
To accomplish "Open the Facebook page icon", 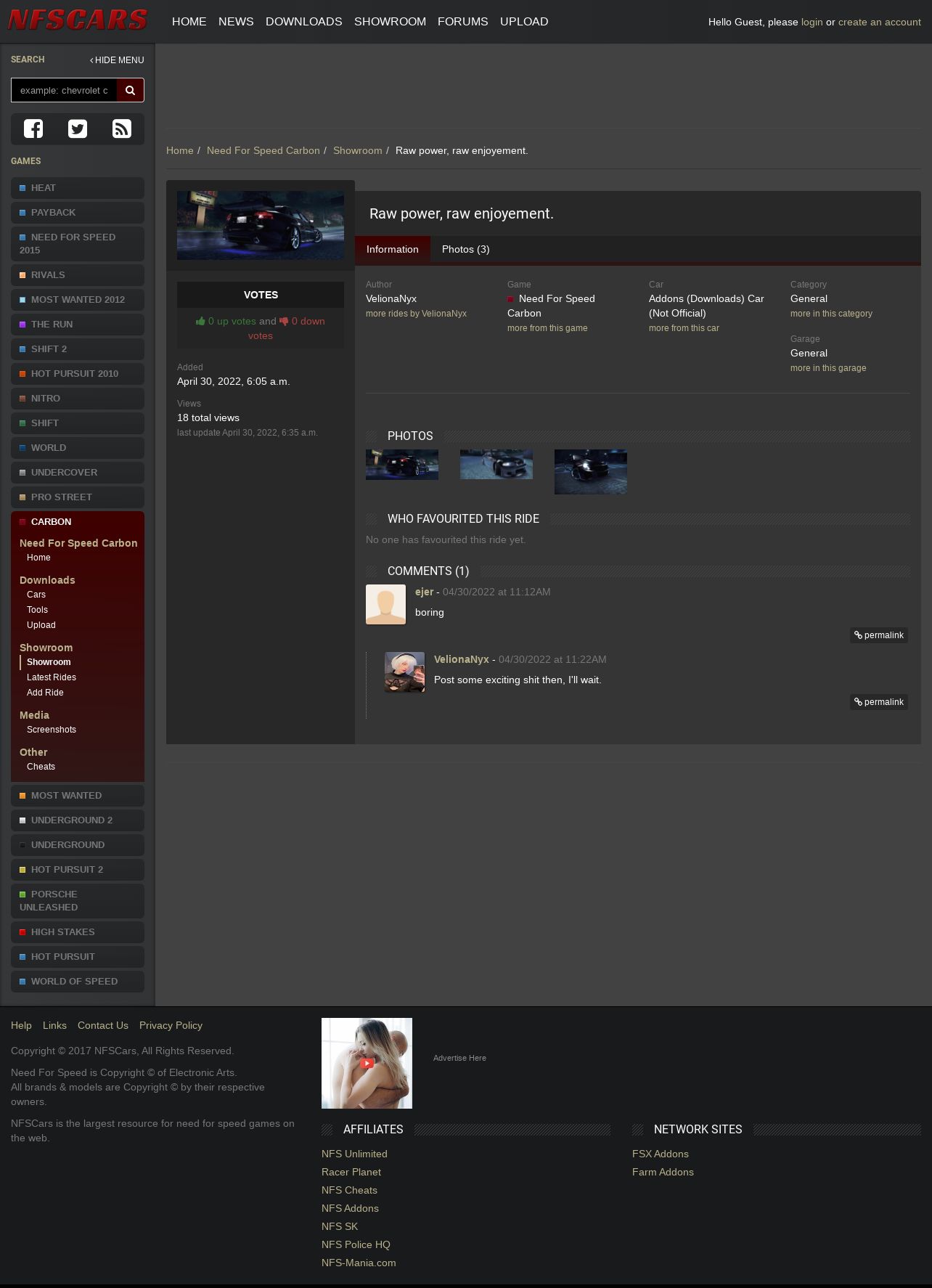I will tap(33, 129).
